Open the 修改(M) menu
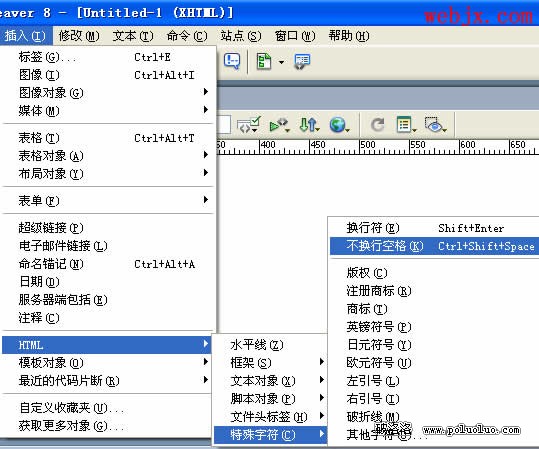 coord(79,36)
